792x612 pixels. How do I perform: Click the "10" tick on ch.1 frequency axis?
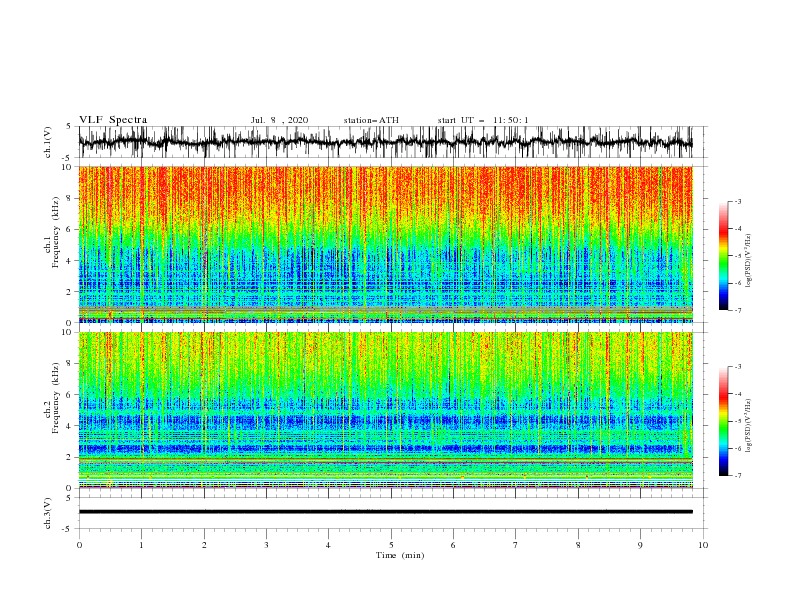click(67, 167)
